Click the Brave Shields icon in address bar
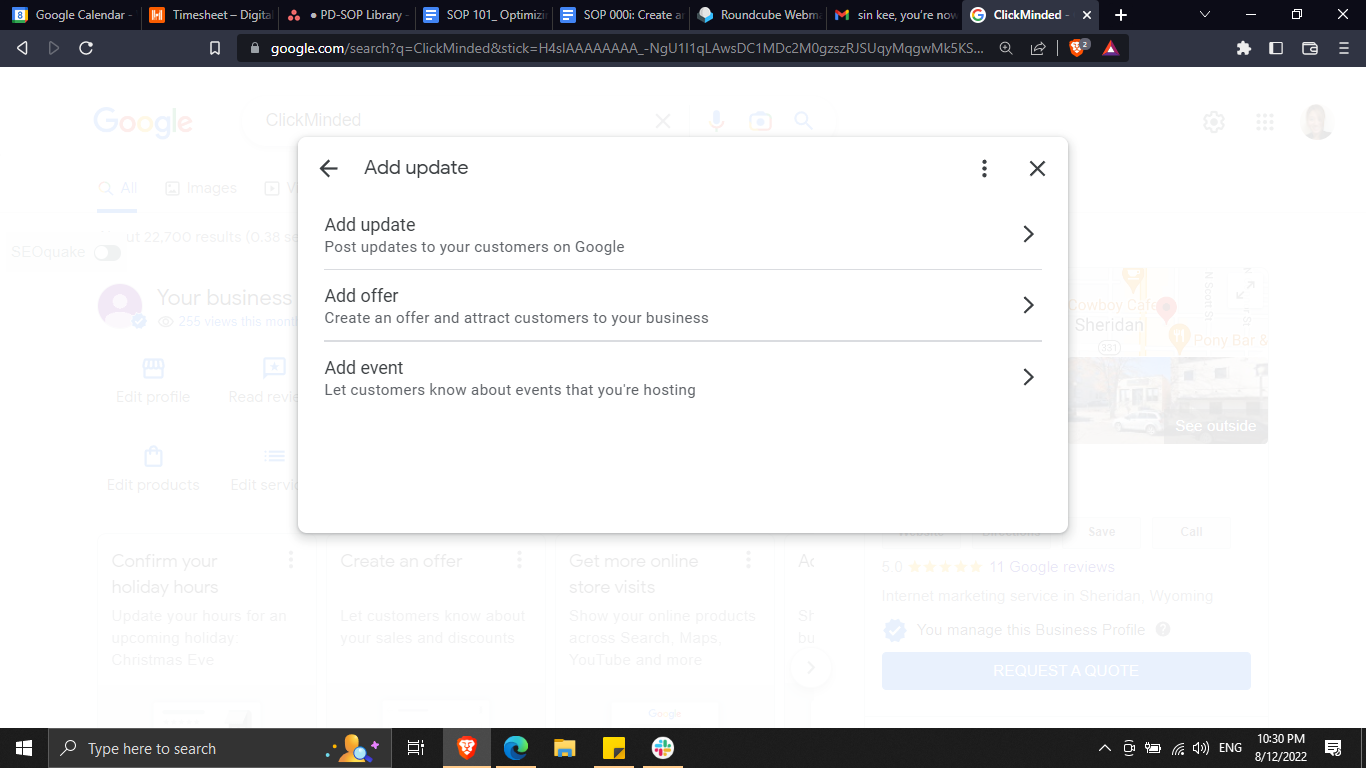 (1078, 48)
